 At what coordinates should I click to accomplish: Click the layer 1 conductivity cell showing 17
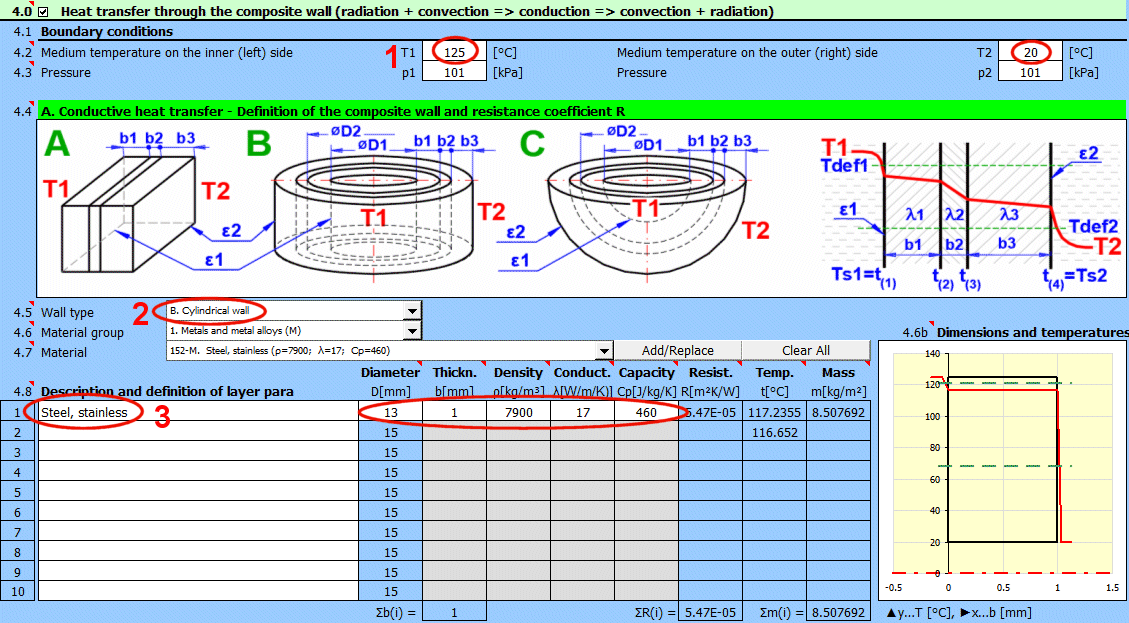pyautogui.click(x=582, y=412)
